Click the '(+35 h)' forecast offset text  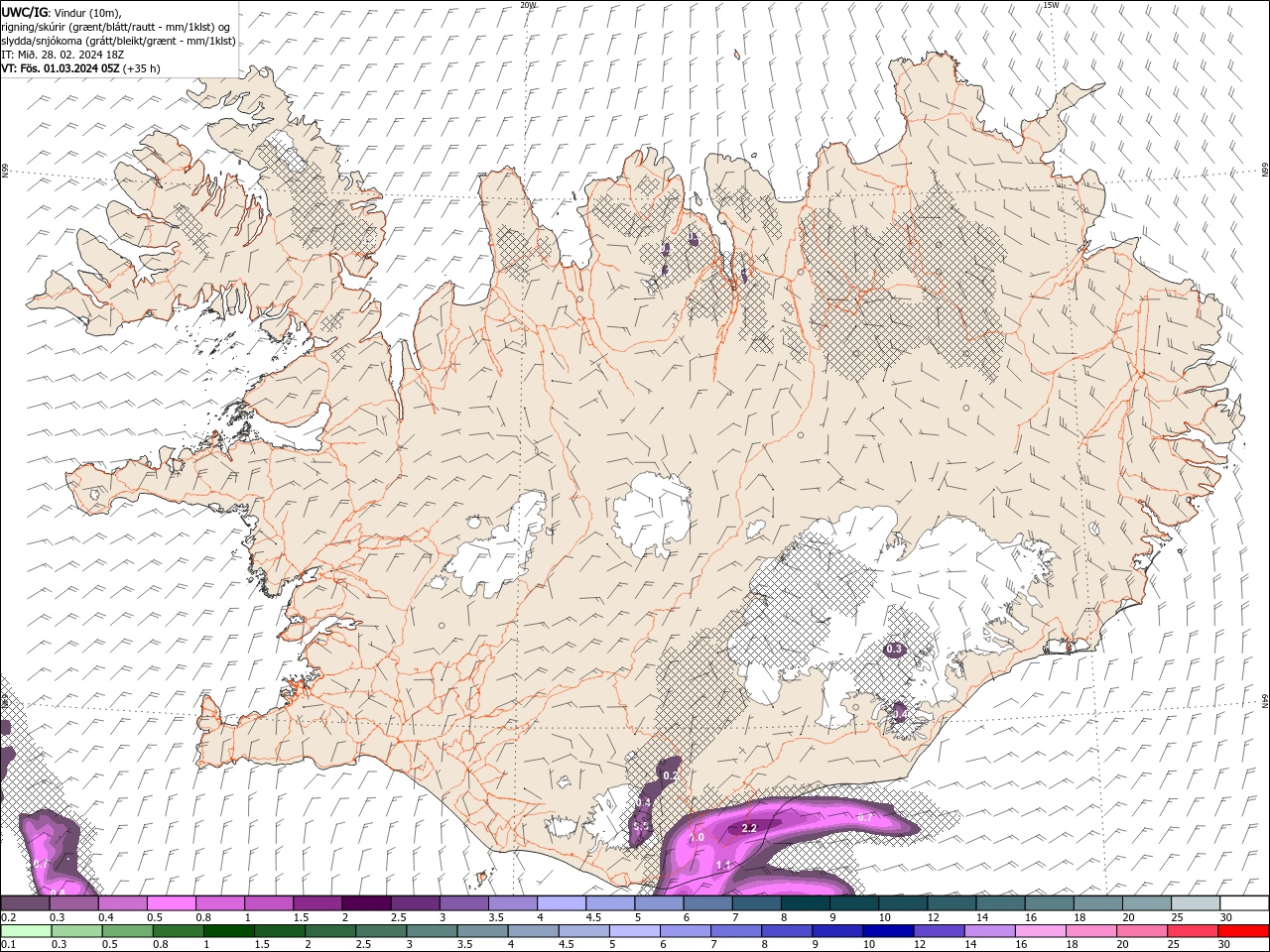pyautogui.click(x=142, y=68)
